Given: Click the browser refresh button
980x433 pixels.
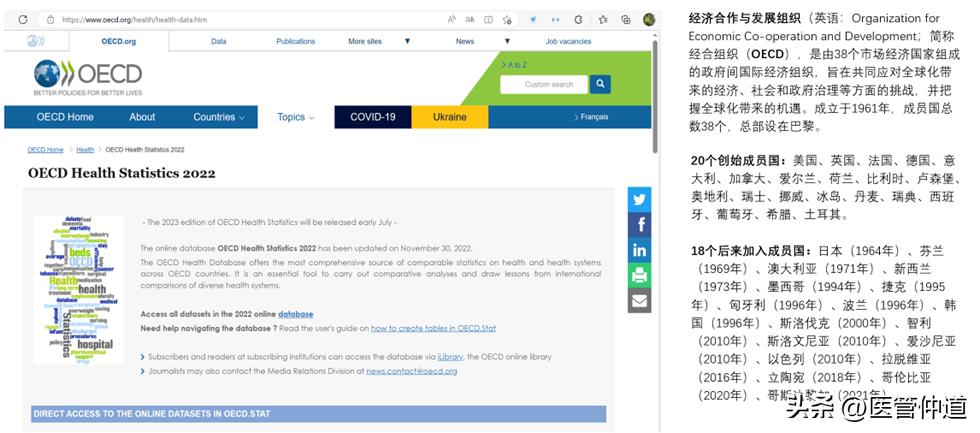Looking at the screenshot, I should pyautogui.click(x=22, y=19).
